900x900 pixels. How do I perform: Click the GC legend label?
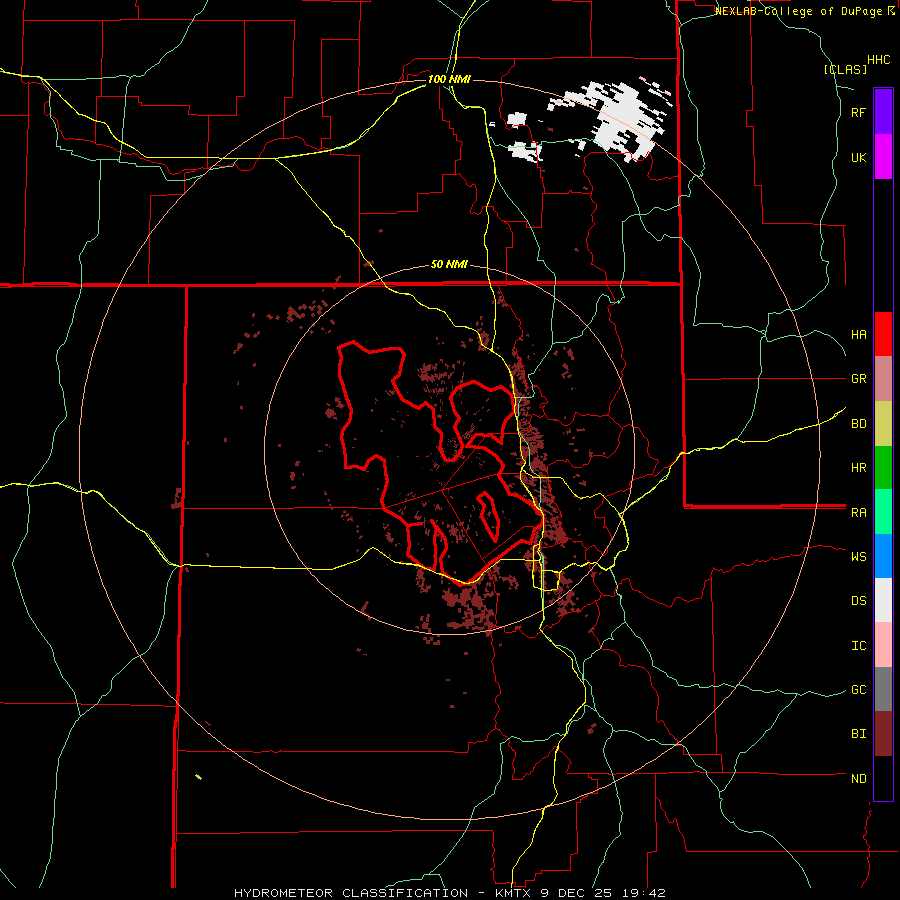click(858, 690)
